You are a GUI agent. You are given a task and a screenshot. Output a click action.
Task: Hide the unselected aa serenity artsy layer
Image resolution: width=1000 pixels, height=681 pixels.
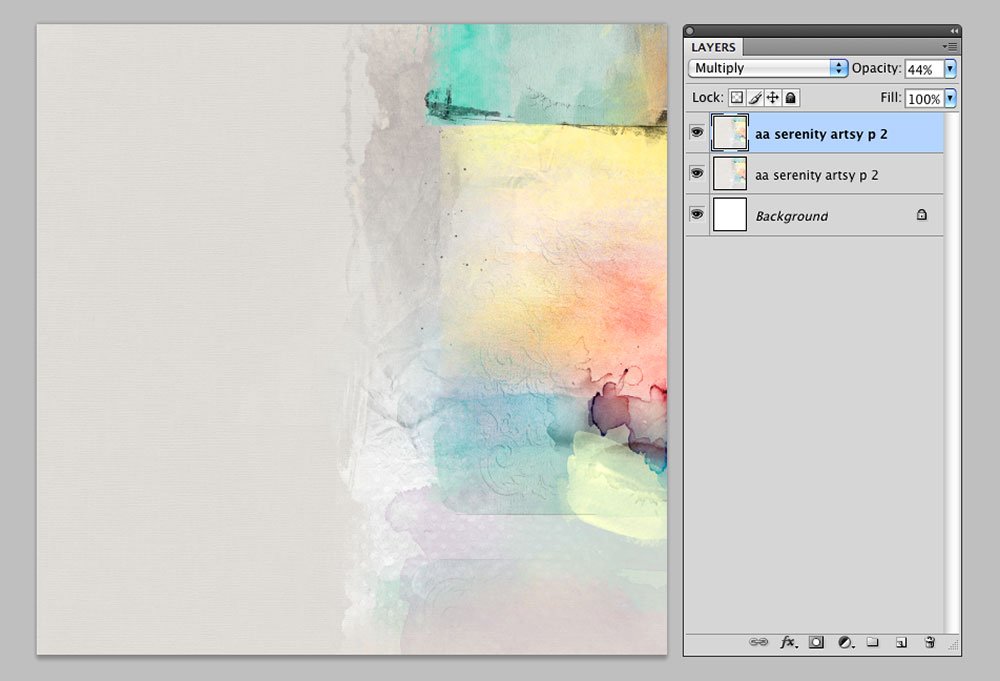click(696, 173)
